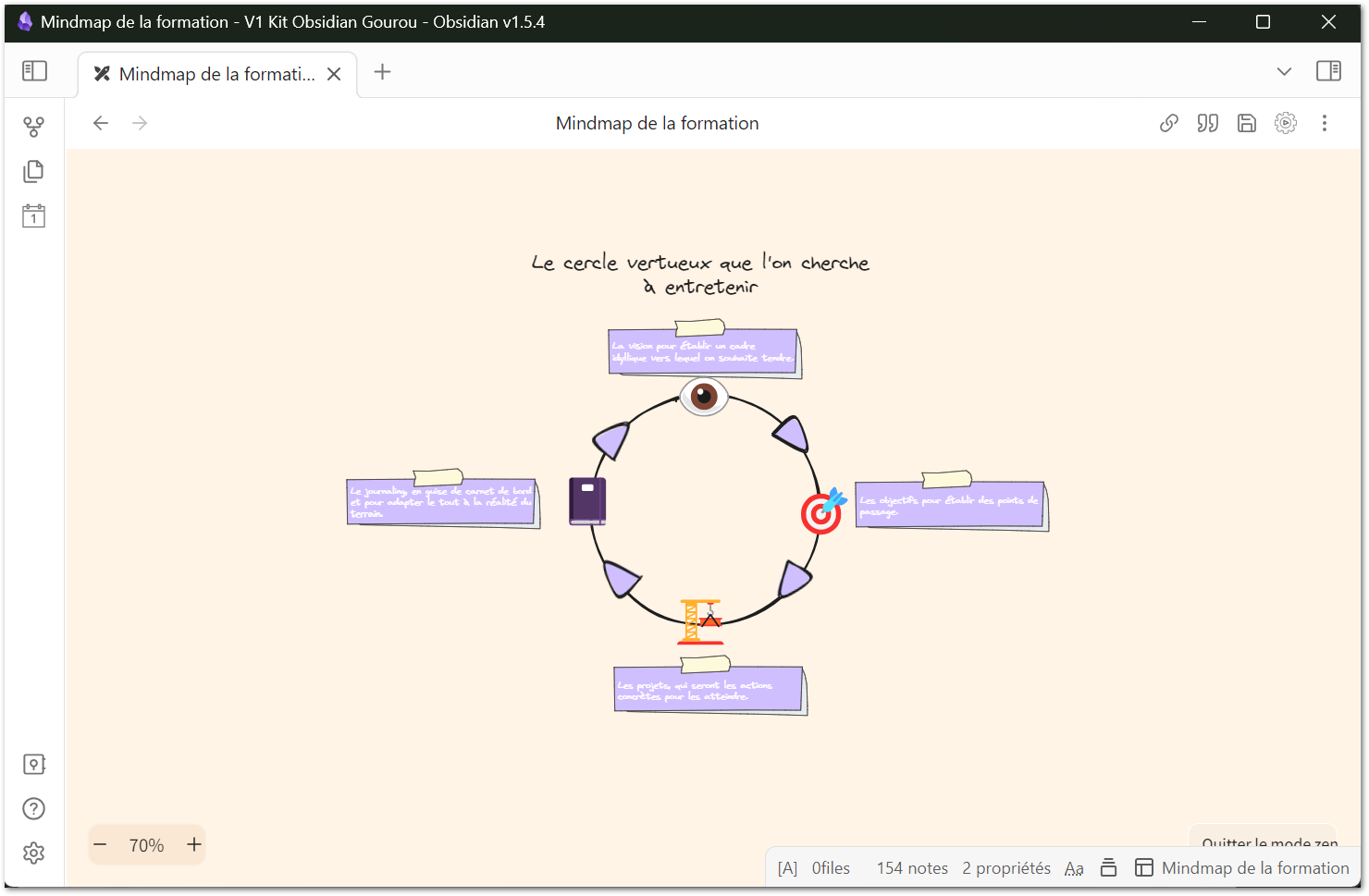Reset zoom by clicking 70%
Image resolution: width=1369 pixels, height=896 pixels.
click(x=146, y=845)
